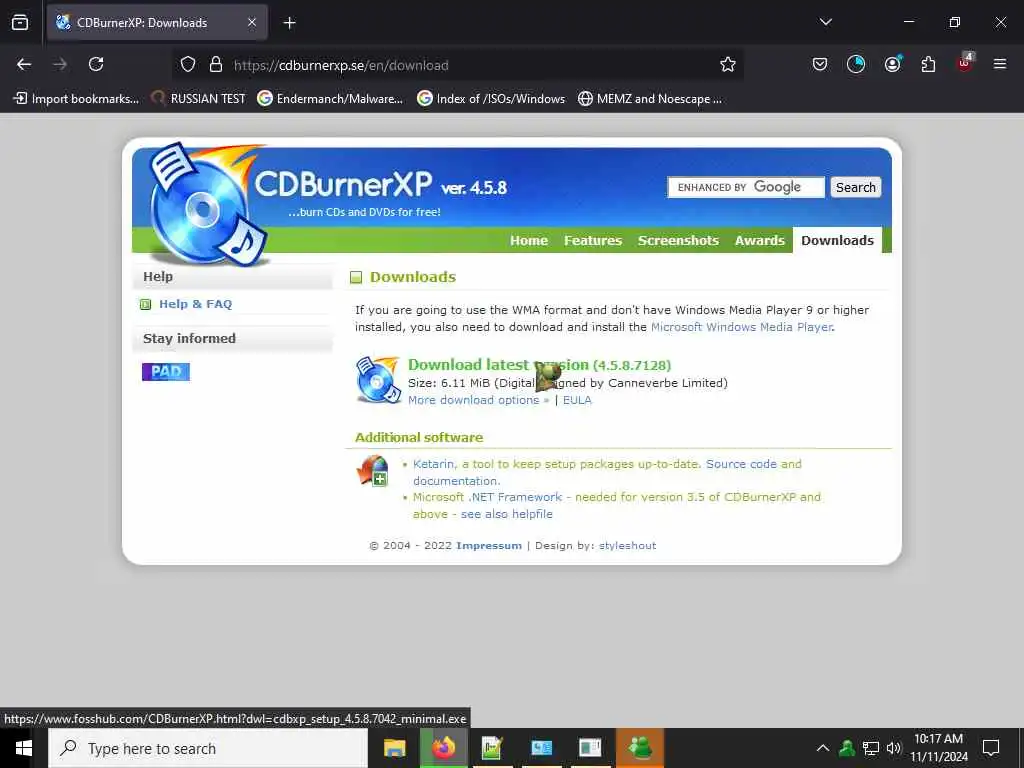Open the Endermanch/Malware bookmark

[x=330, y=99]
